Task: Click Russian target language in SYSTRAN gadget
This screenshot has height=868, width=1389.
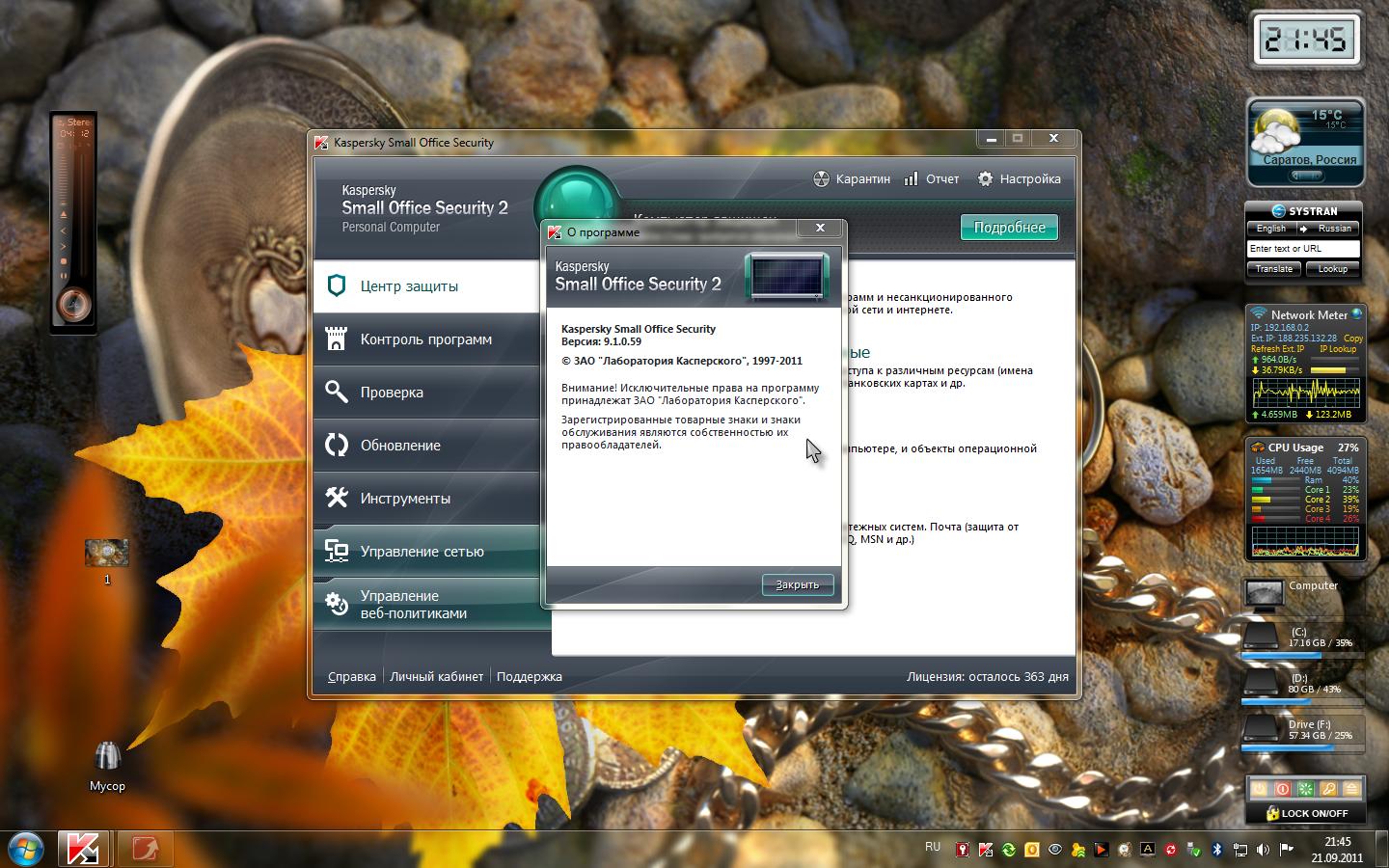Action: click(x=1334, y=229)
